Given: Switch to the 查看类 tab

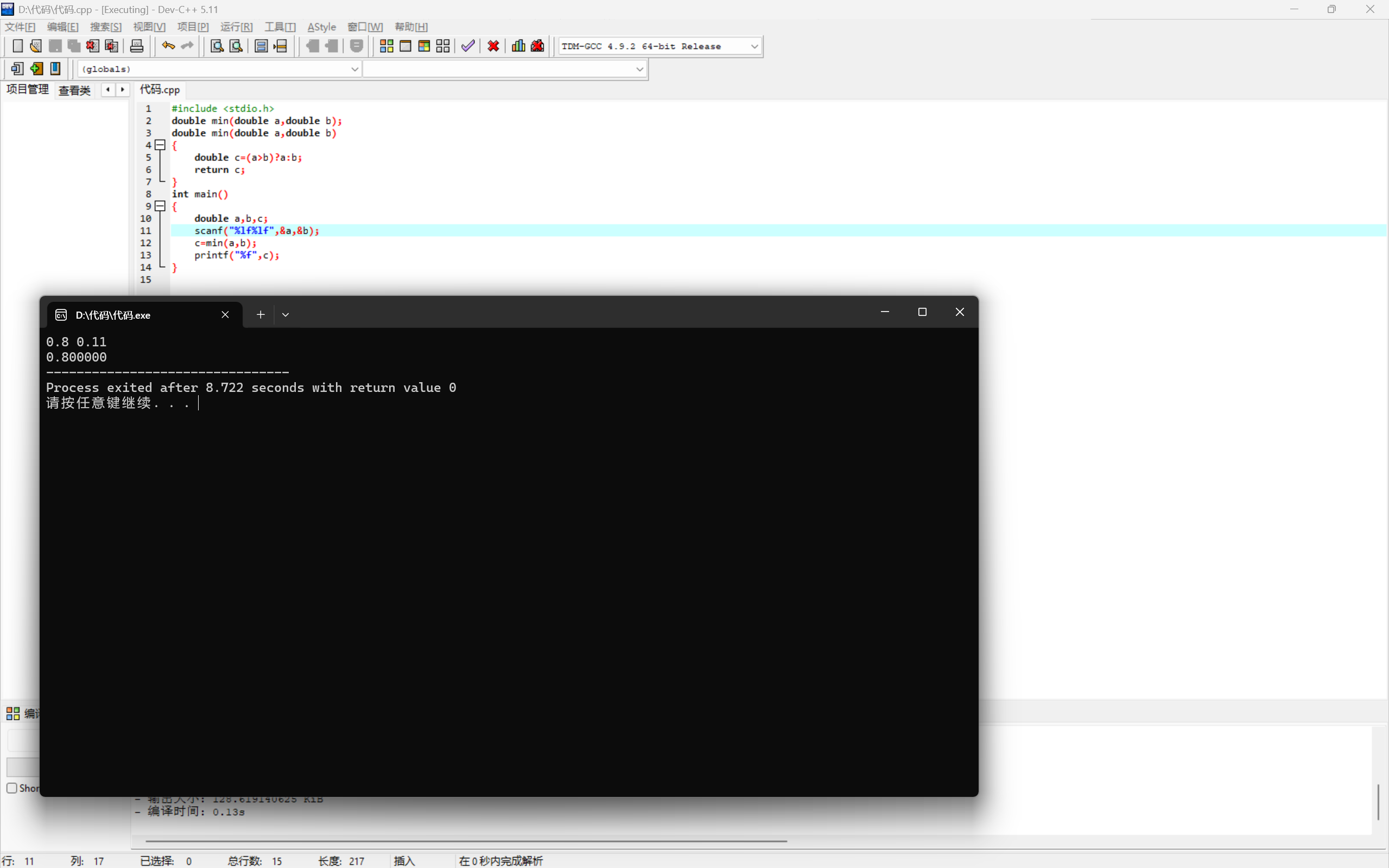Looking at the screenshot, I should coord(74,90).
